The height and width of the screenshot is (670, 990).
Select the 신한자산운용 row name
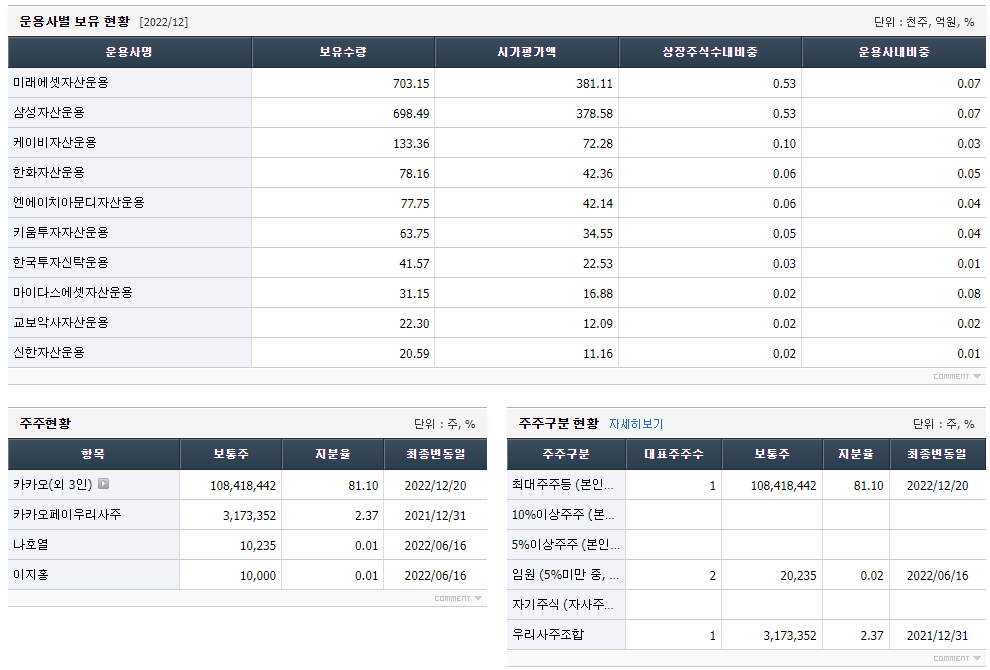click(49, 352)
